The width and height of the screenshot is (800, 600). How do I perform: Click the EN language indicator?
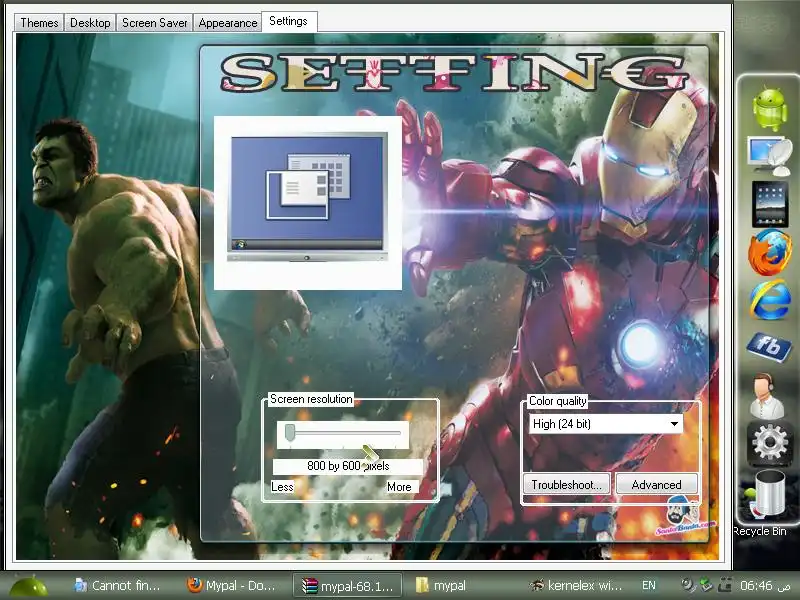coord(648,585)
